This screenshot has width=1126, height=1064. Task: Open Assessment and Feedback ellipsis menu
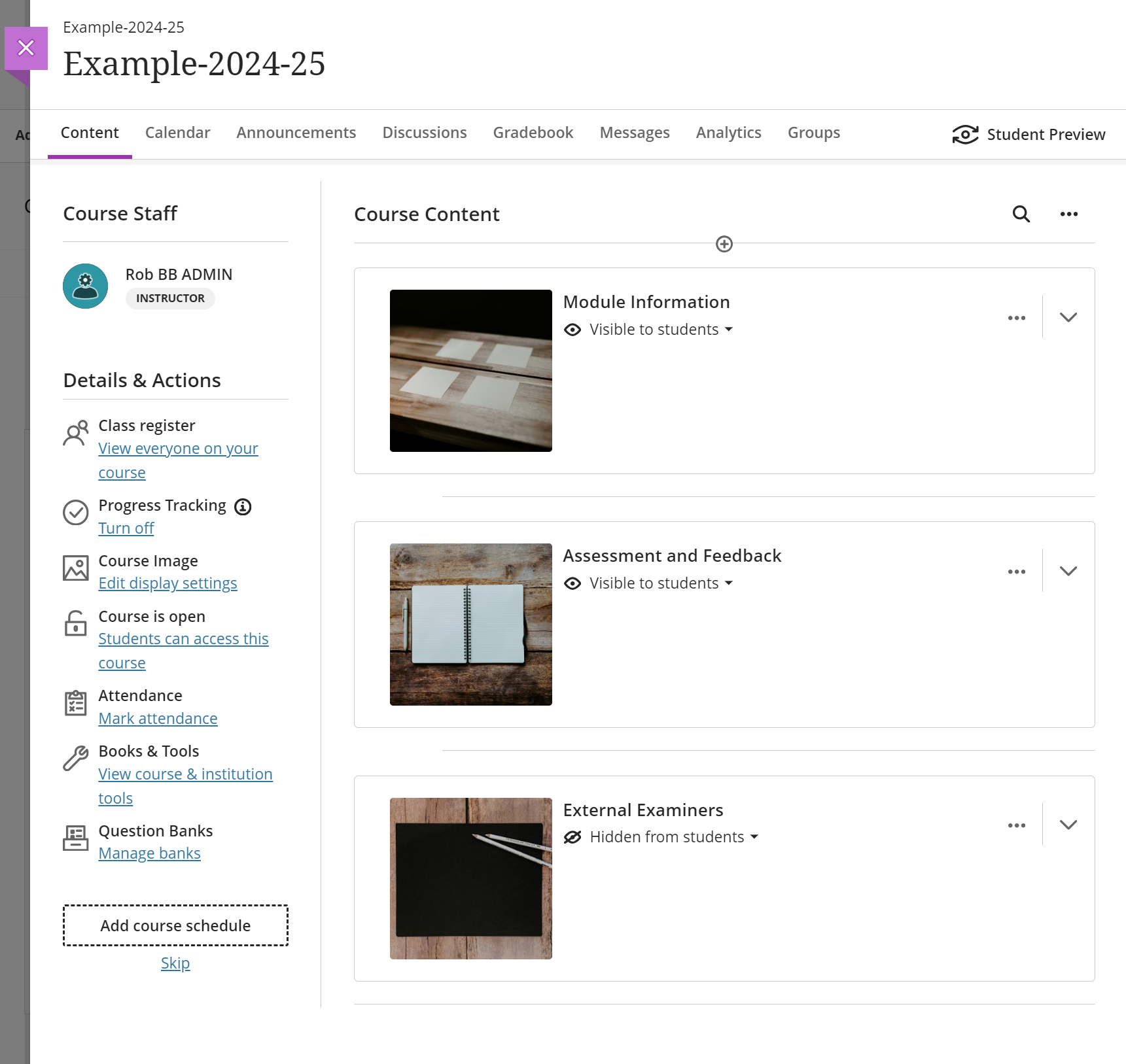(1017, 572)
